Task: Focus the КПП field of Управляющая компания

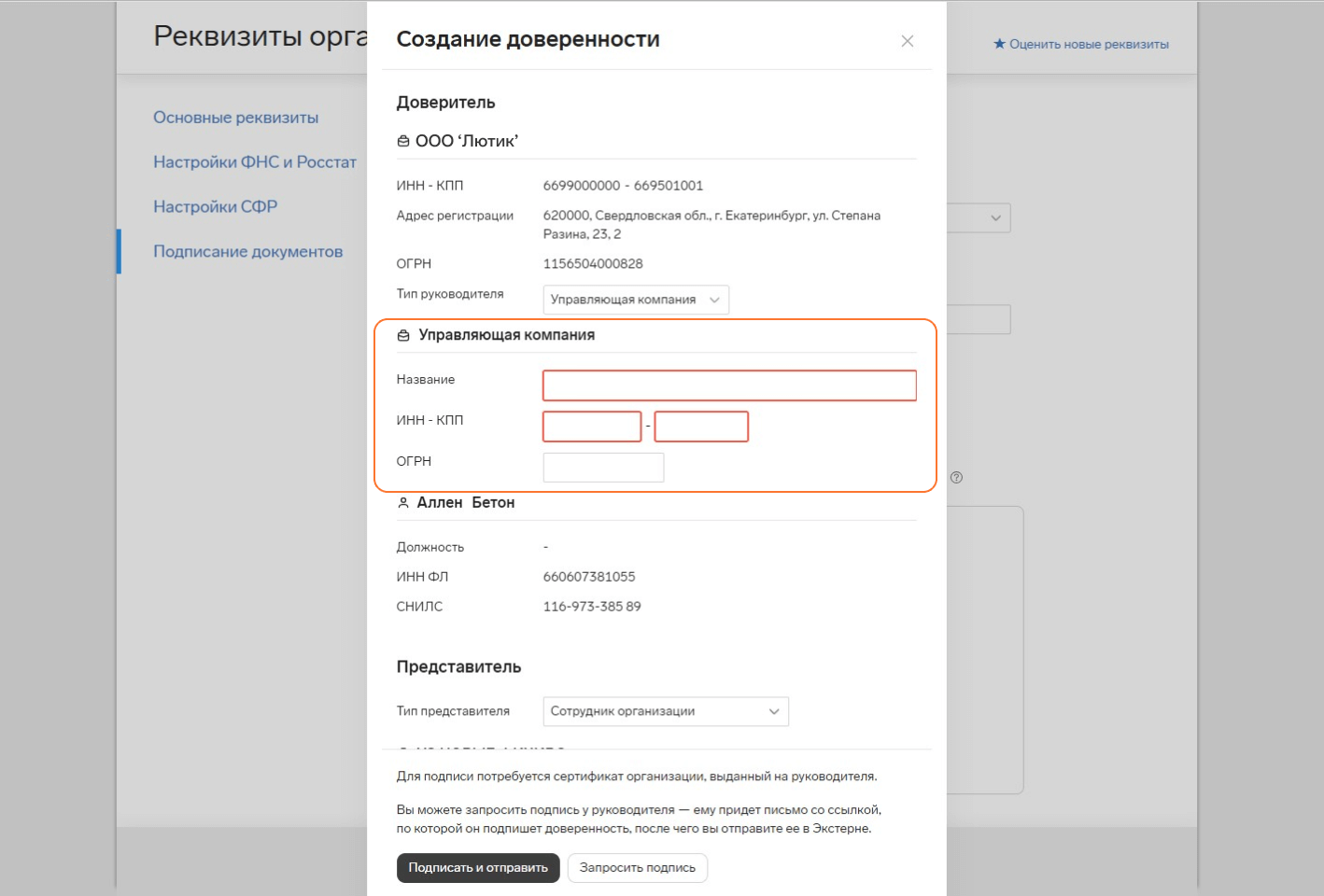Action: (701, 427)
